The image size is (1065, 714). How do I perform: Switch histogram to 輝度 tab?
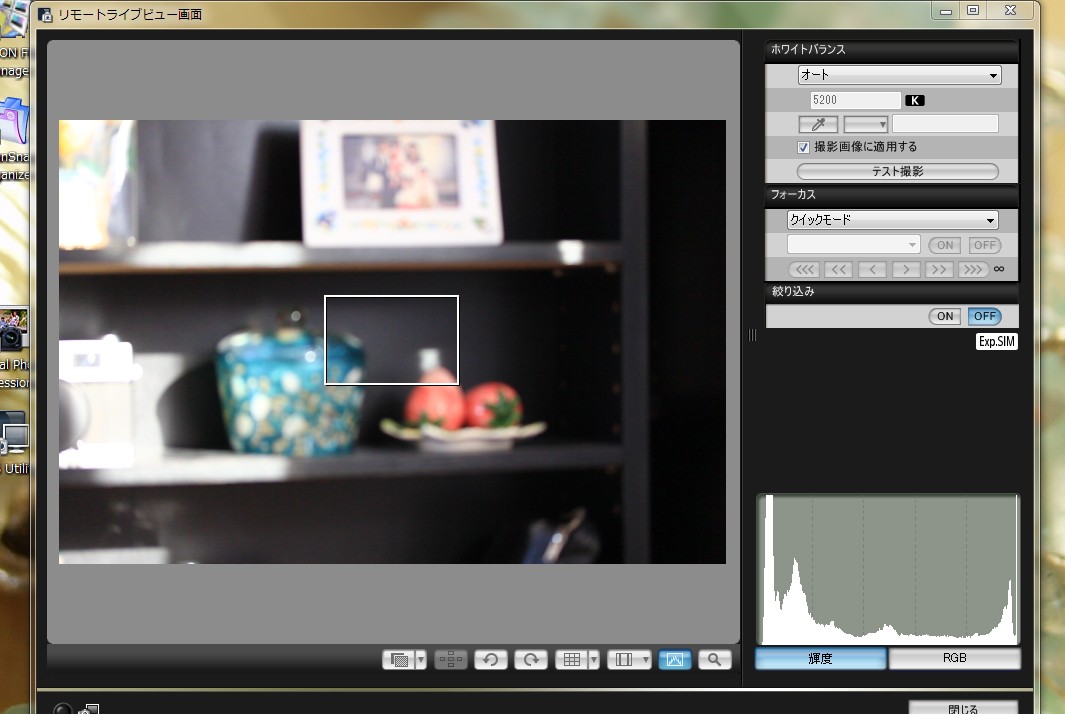[820, 658]
